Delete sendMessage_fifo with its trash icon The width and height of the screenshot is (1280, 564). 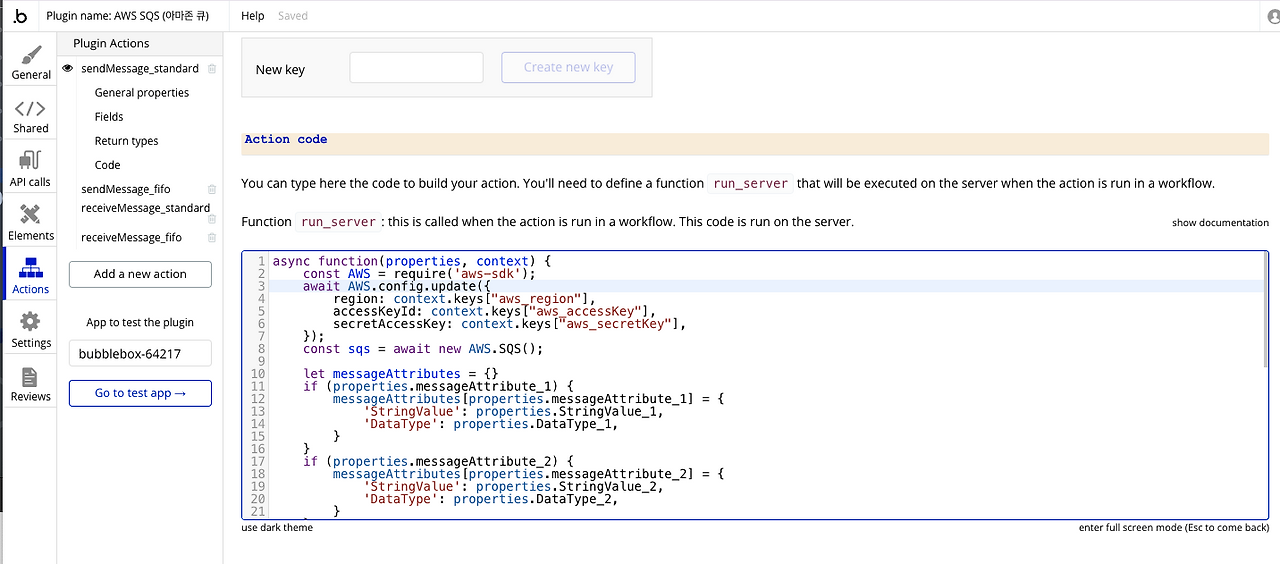[212, 189]
